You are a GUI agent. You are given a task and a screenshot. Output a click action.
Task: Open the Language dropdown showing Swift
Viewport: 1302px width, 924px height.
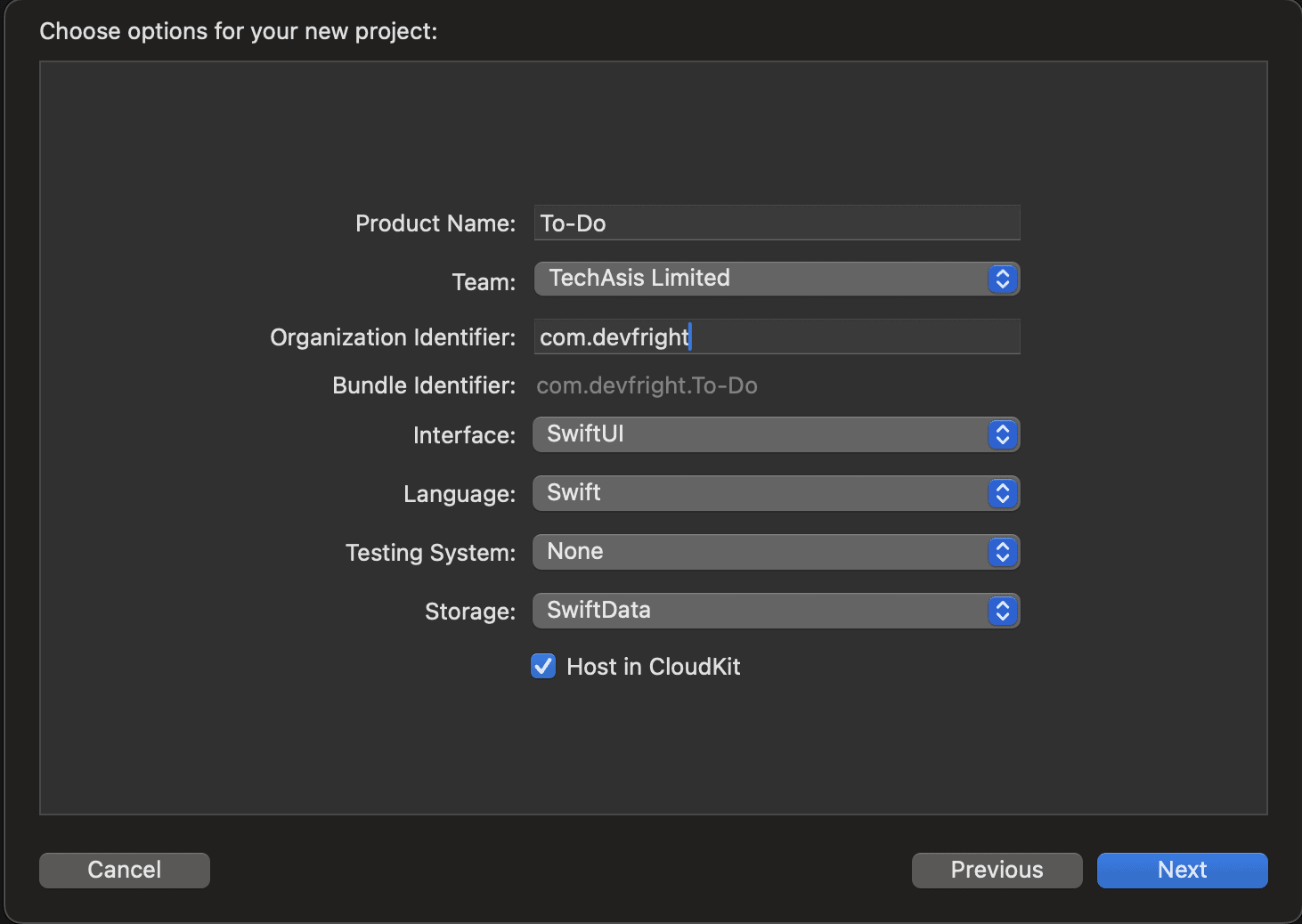coord(775,493)
